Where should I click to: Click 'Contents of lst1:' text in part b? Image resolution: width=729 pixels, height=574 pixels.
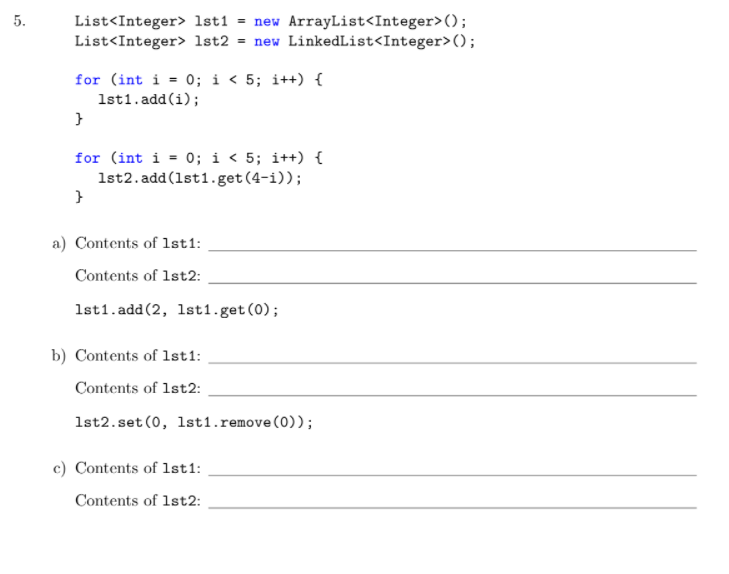click(138, 356)
